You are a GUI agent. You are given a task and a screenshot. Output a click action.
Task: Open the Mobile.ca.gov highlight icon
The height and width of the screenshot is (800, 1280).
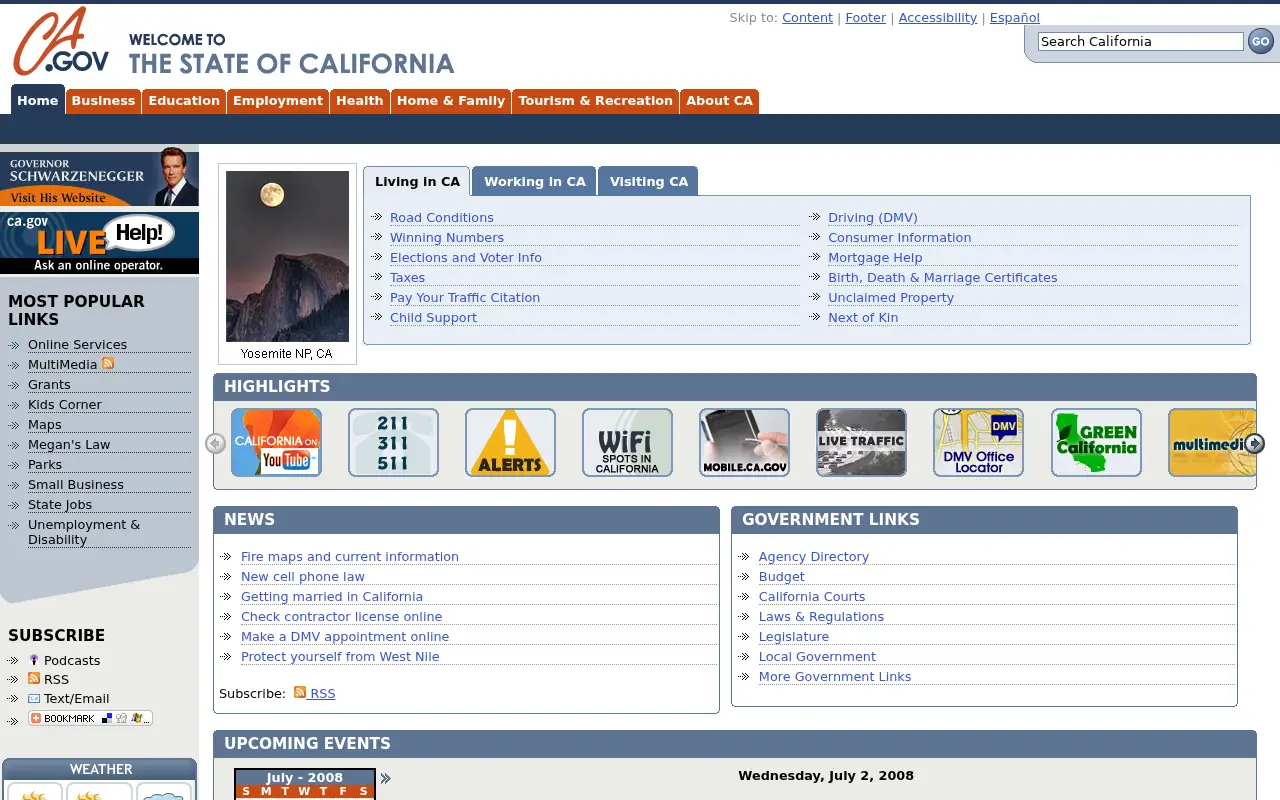click(x=744, y=442)
